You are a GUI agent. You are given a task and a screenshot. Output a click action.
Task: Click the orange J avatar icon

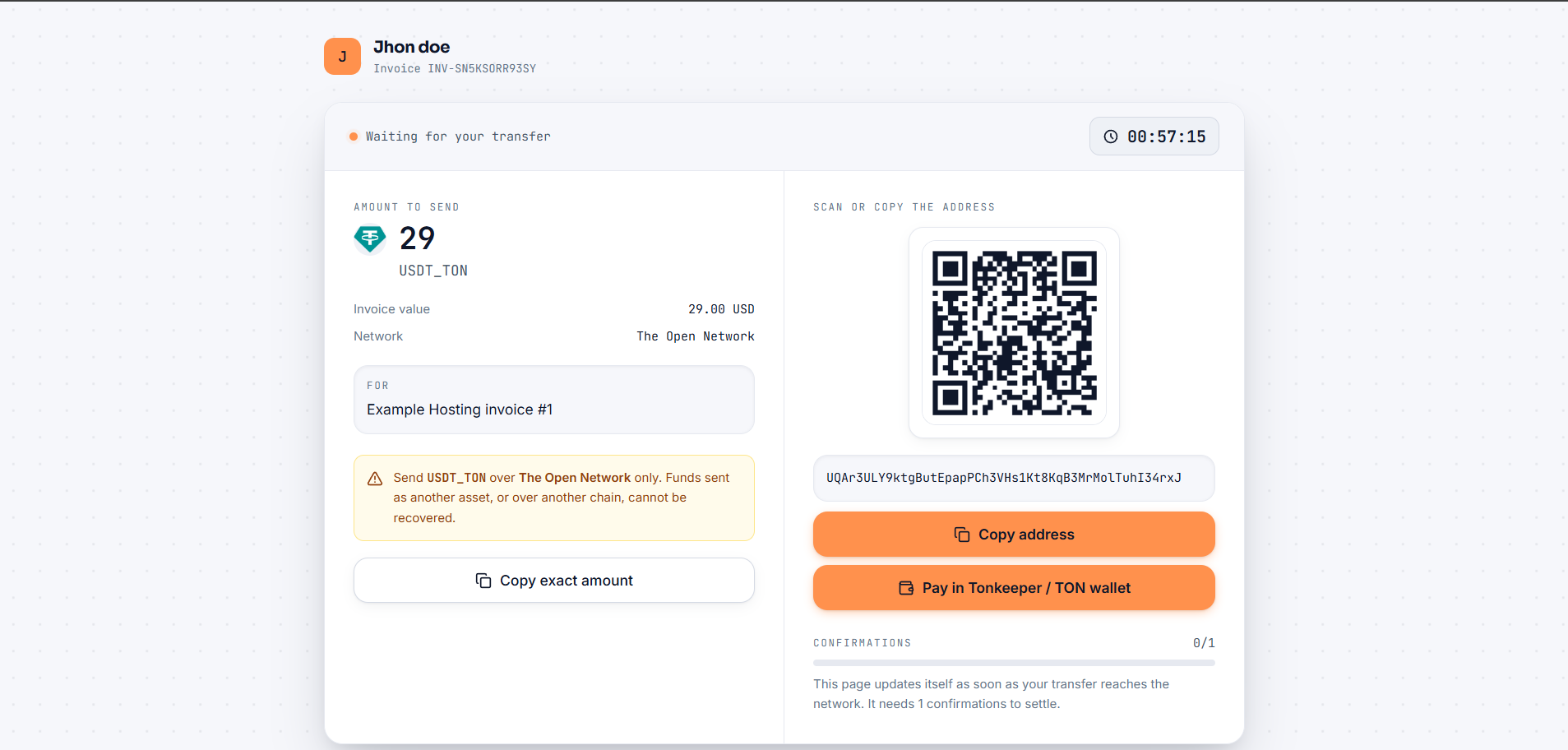(342, 56)
